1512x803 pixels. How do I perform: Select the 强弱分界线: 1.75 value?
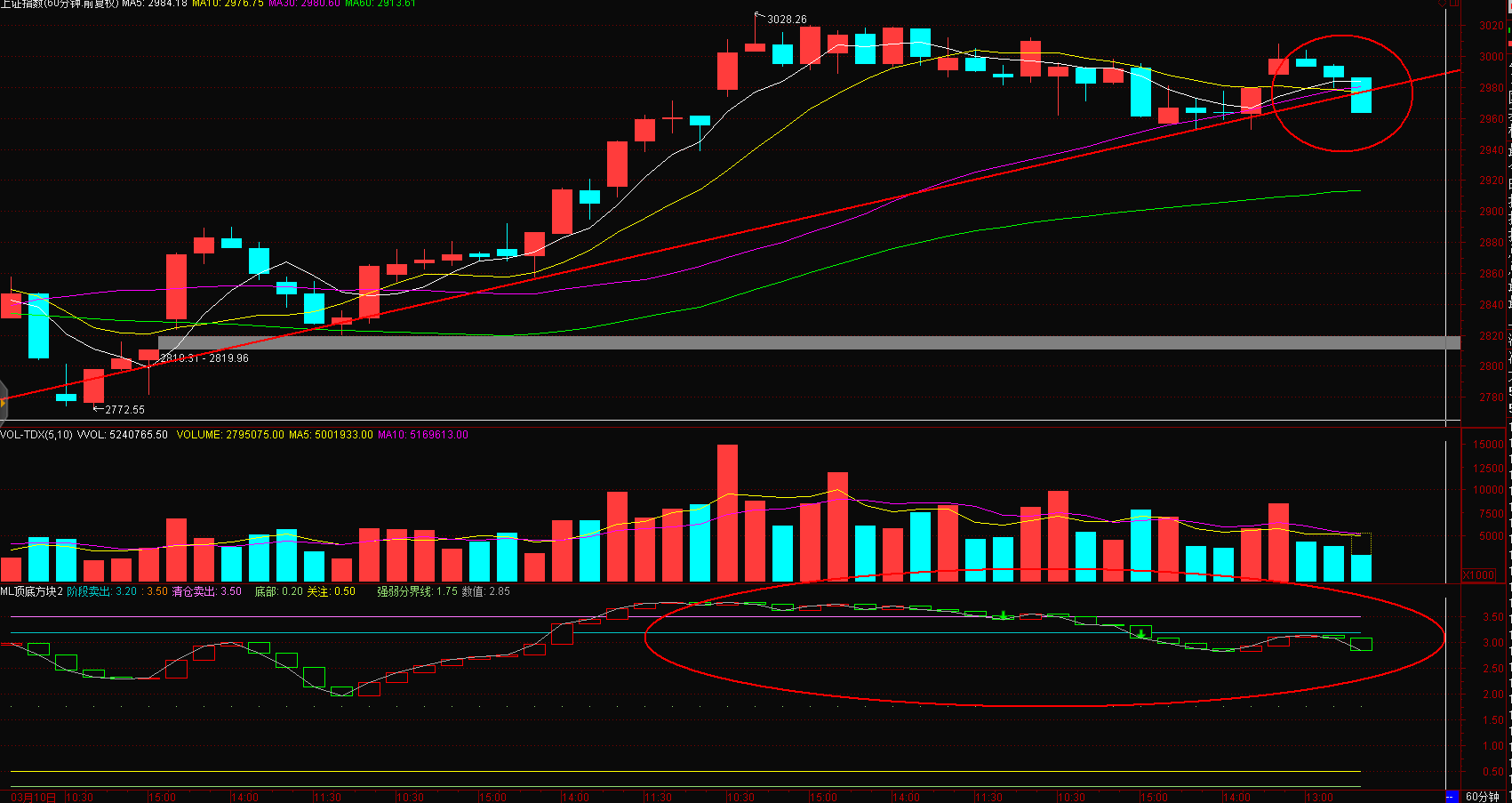[x=417, y=591]
